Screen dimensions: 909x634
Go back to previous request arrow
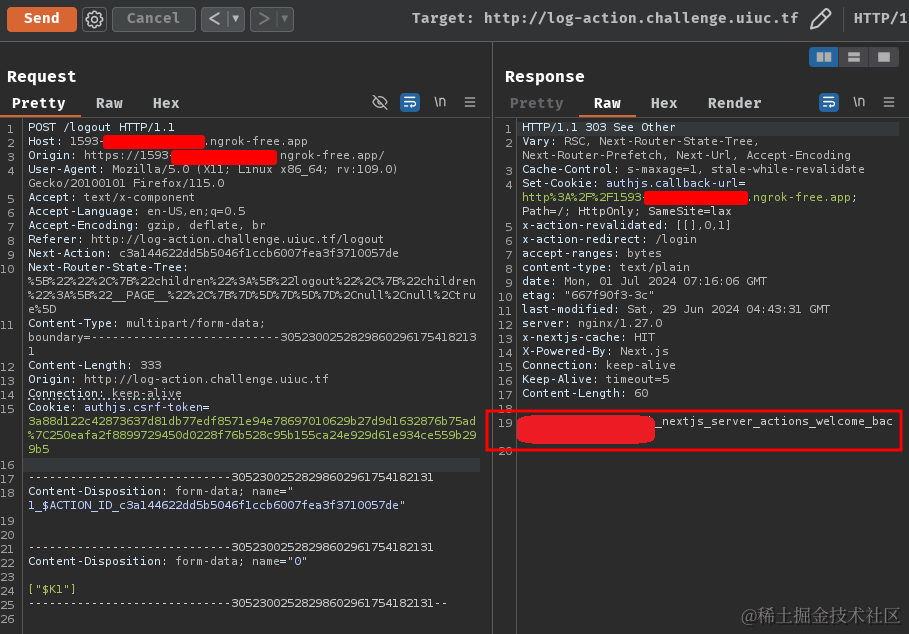pos(214,19)
